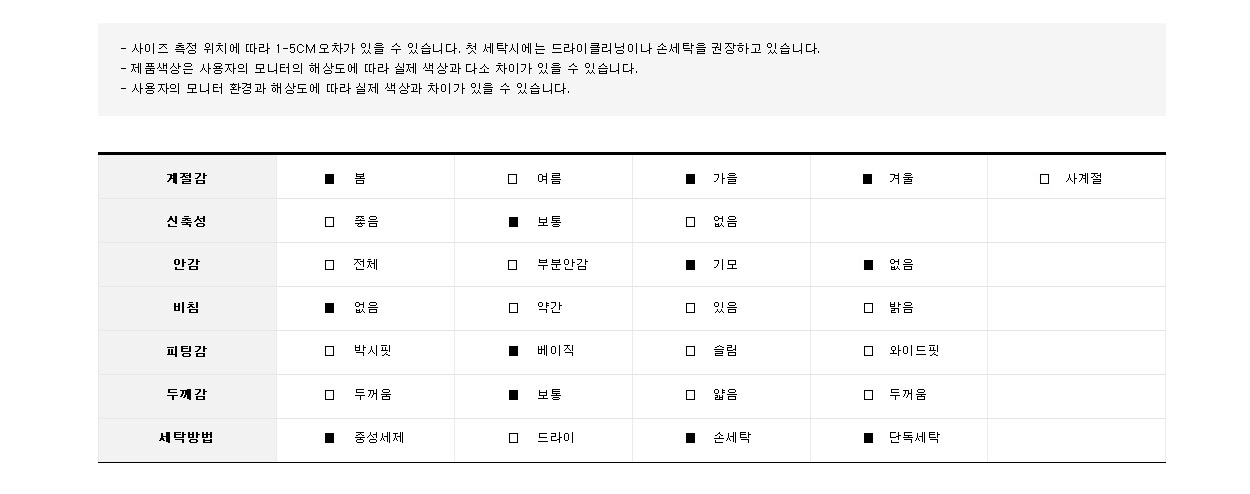Uncheck the 겨울 season checkbox
Screen dimensions: 1250x494
click(868, 179)
